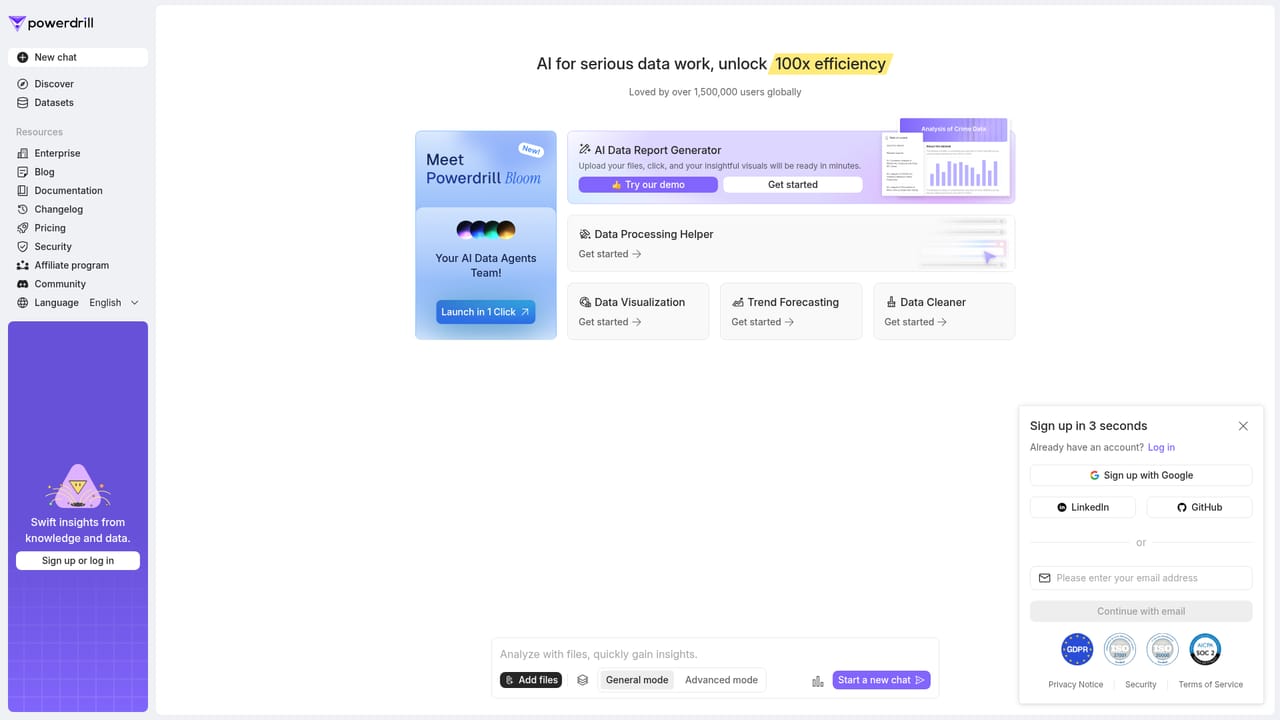Viewport: 1280px width, 720px height.
Task: Click the Log in link
Action: (1161, 447)
